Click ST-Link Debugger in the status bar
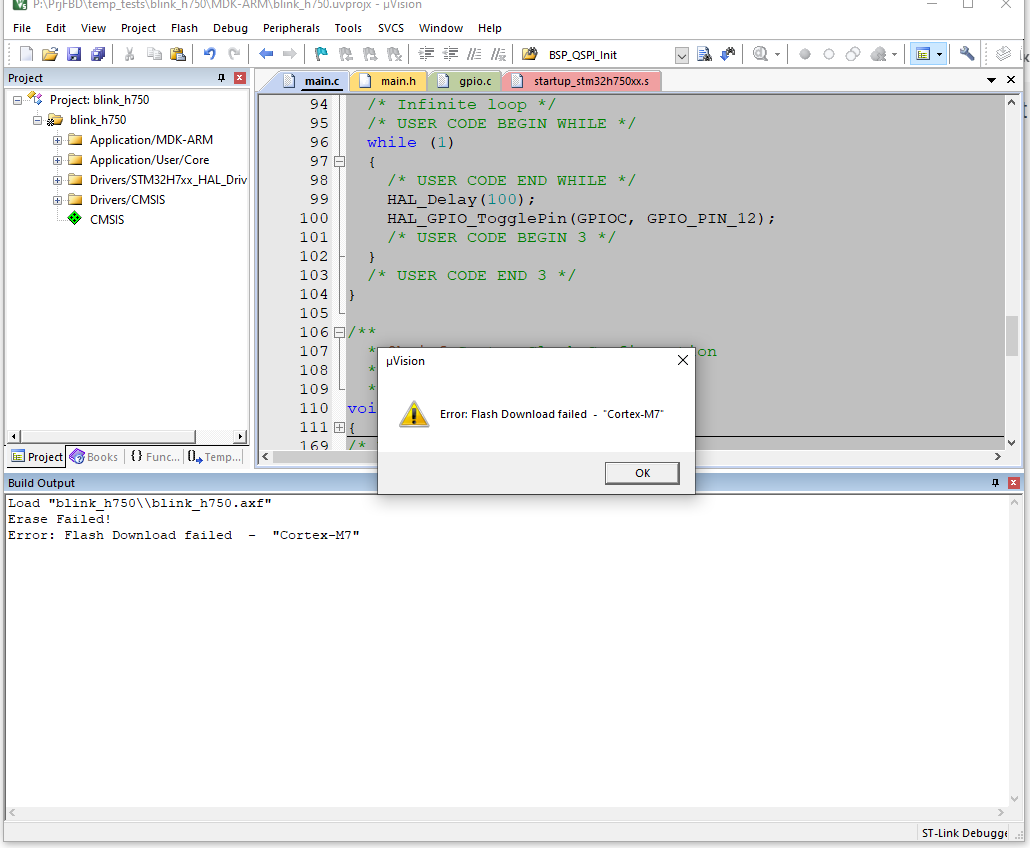The height and width of the screenshot is (848, 1030). pos(963,832)
